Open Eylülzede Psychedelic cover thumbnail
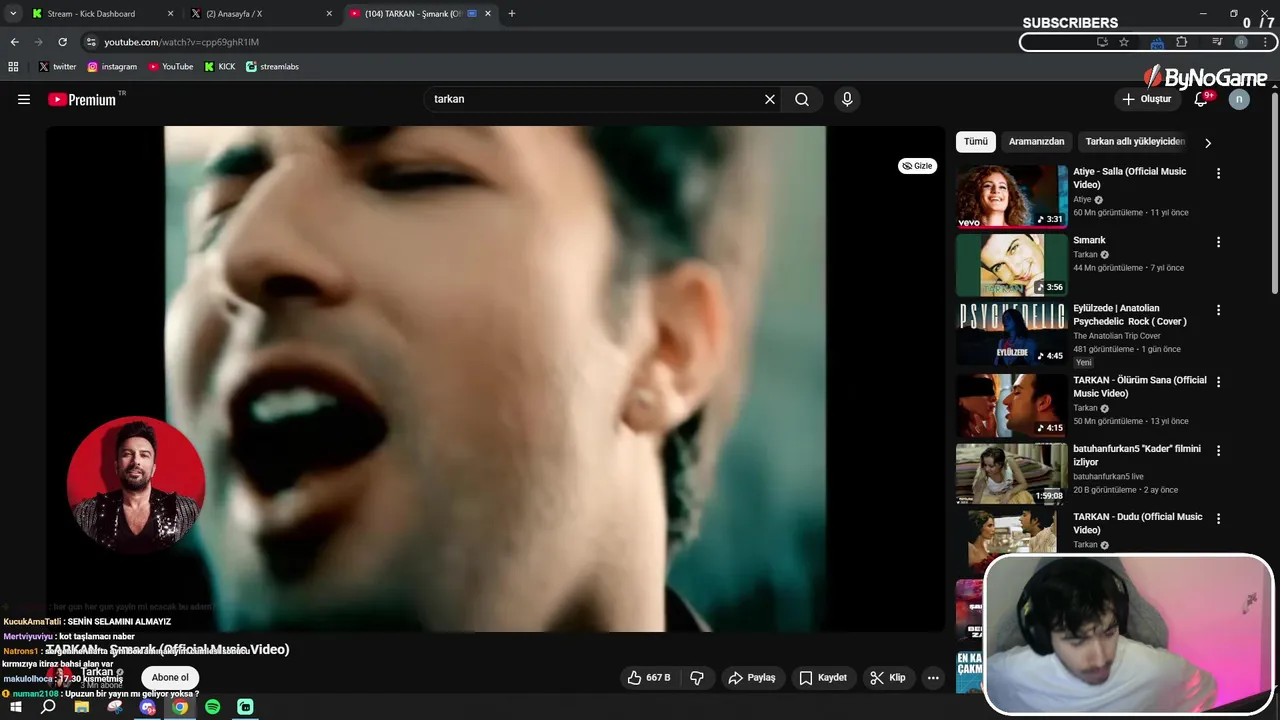Image resolution: width=1280 pixels, height=720 pixels. (1012, 334)
